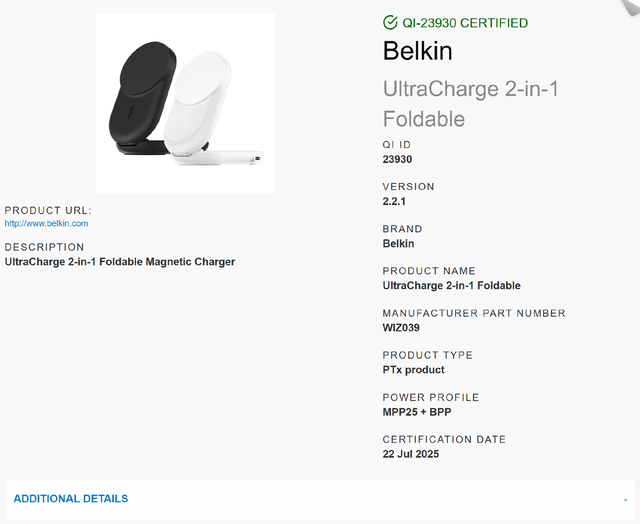The height and width of the screenshot is (524, 640).
Task: Click the product name value UltraCharge 2-in-1 Foldable
Action: 451,286
